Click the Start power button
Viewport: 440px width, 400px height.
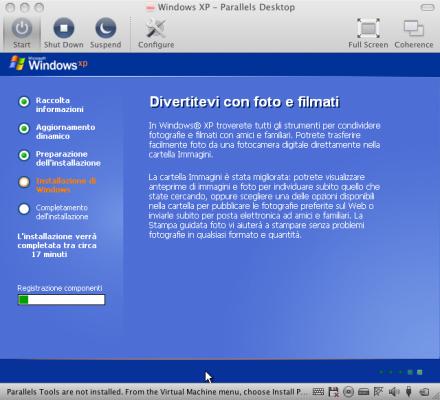[22, 33]
